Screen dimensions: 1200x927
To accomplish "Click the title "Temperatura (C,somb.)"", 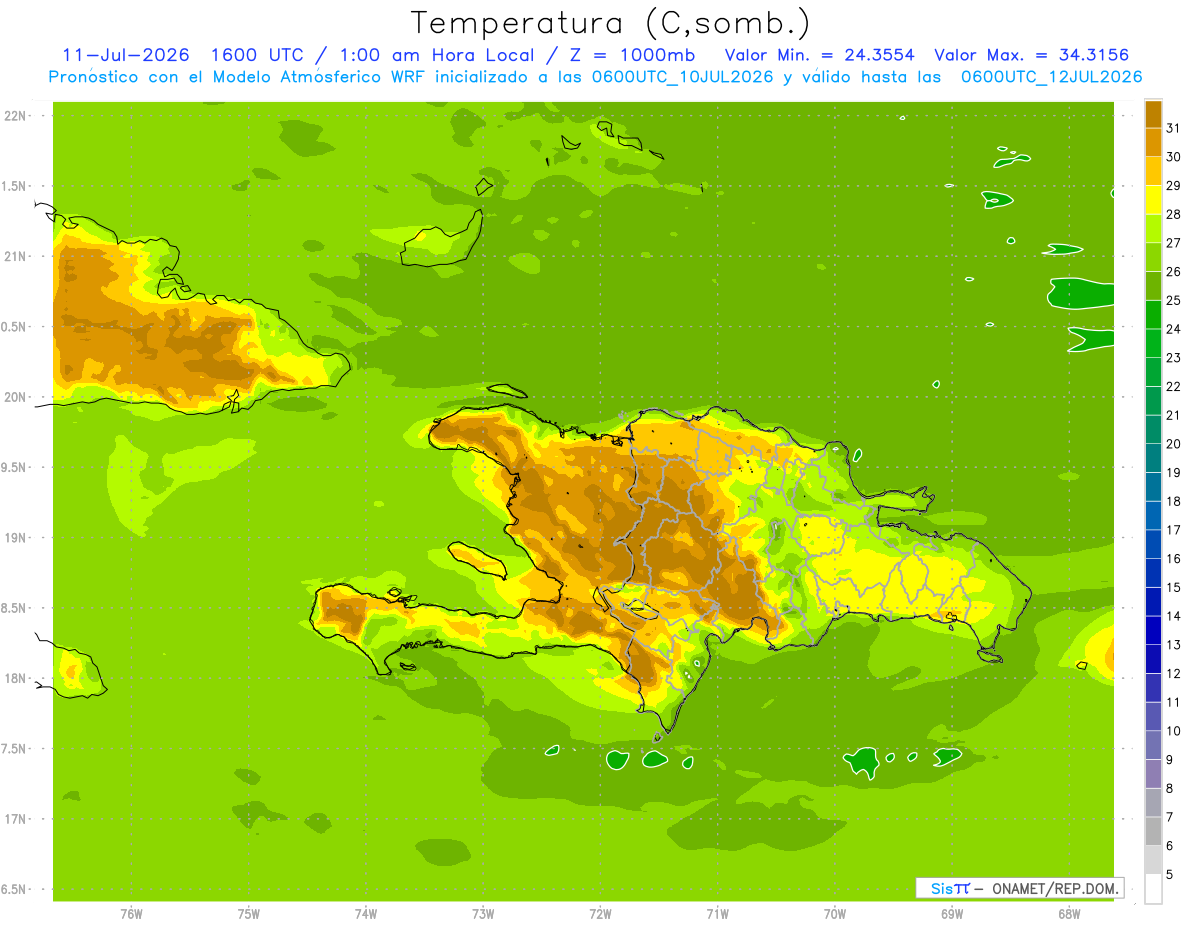I will point(610,22).
